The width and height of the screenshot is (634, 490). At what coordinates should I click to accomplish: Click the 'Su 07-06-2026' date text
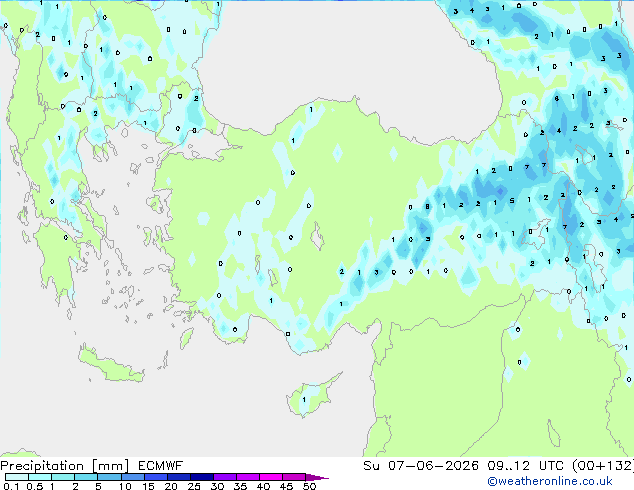pyautogui.click(x=421, y=466)
